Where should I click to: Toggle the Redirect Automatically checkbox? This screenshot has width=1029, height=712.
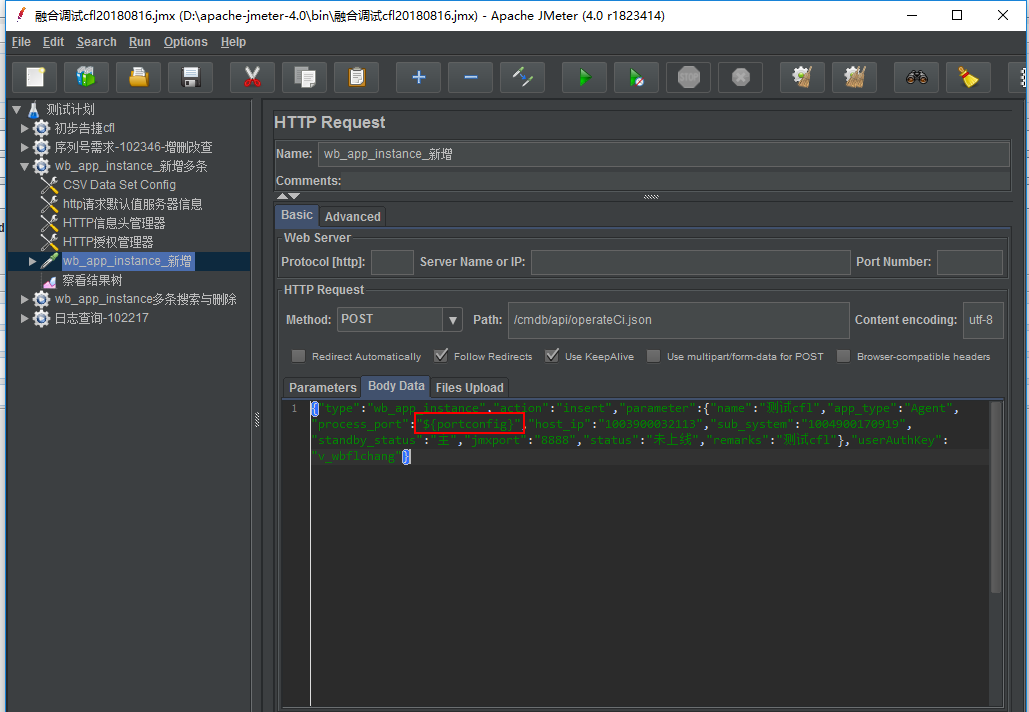[x=299, y=356]
